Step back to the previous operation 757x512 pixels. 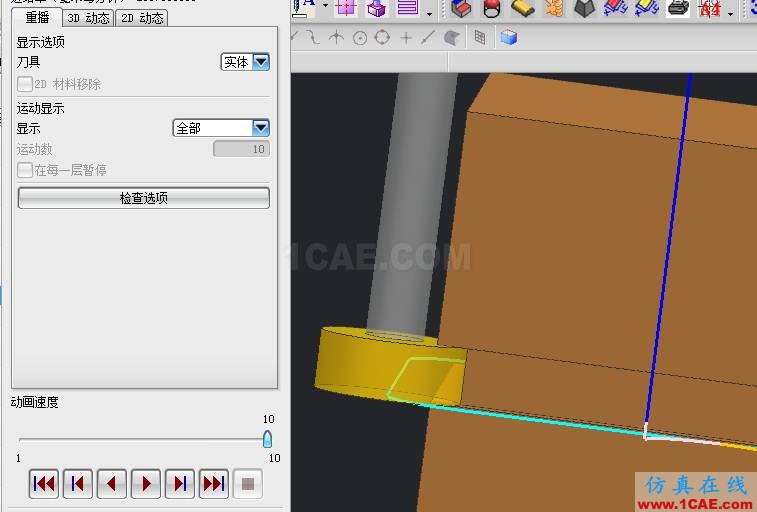tap(78, 484)
